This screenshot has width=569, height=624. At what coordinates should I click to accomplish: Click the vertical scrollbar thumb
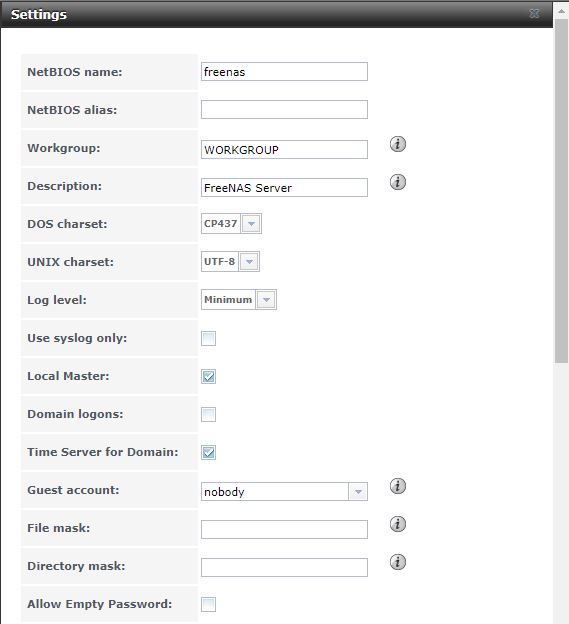[561, 191]
